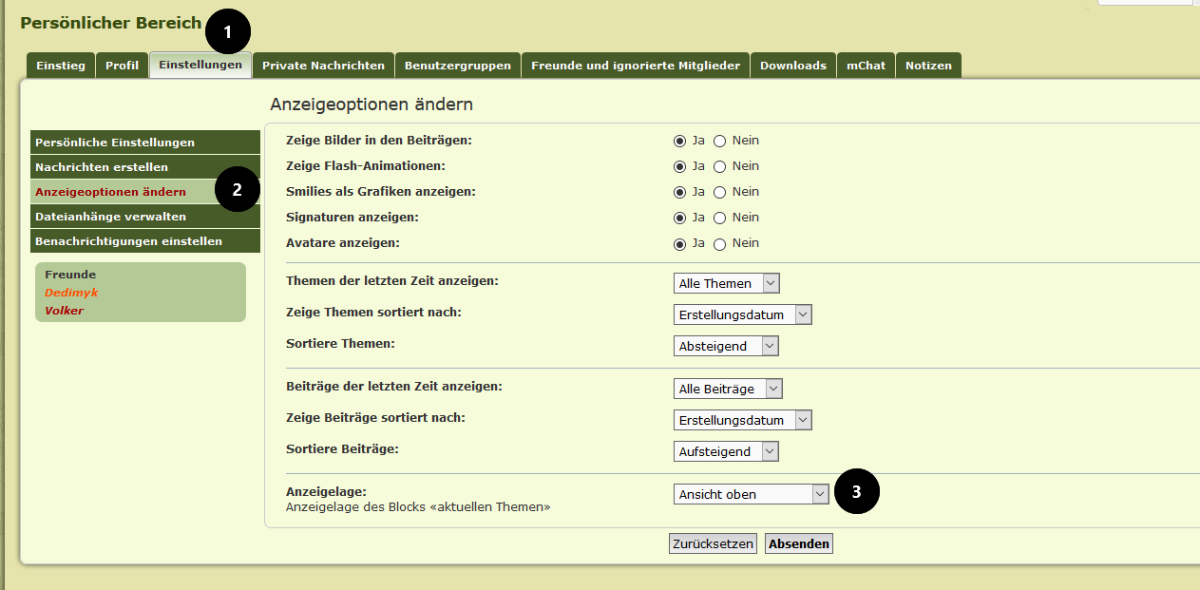This screenshot has height=590, width=1200.
Task: Open friend Dedimyk's profile link
Action: click(x=71, y=293)
